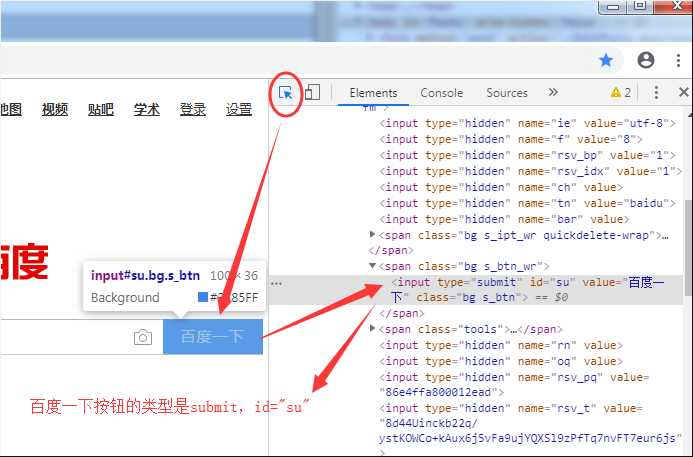Image resolution: width=693 pixels, height=457 pixels.
Task: Select the input name="ch" row
Action: pos(501,187)
